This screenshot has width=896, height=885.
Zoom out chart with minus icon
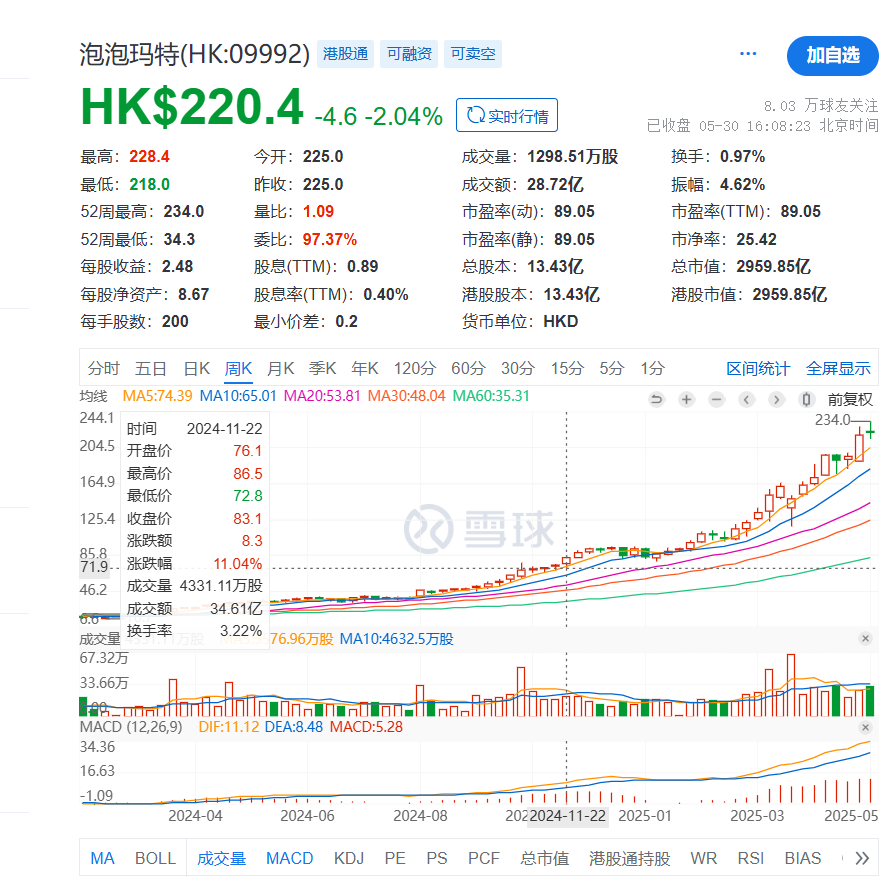tap(717, 399)
